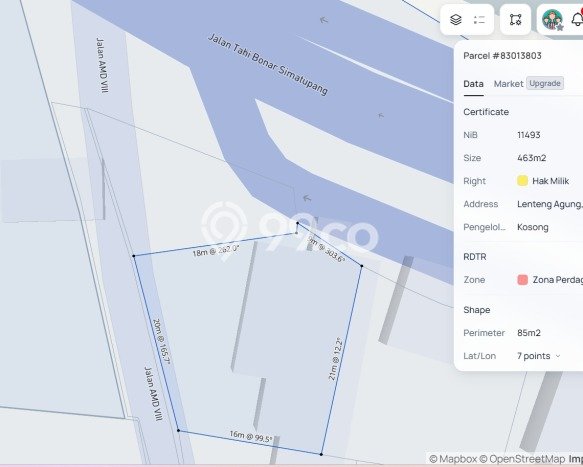Click the Hak Milik right label

(x=550, y=181)
